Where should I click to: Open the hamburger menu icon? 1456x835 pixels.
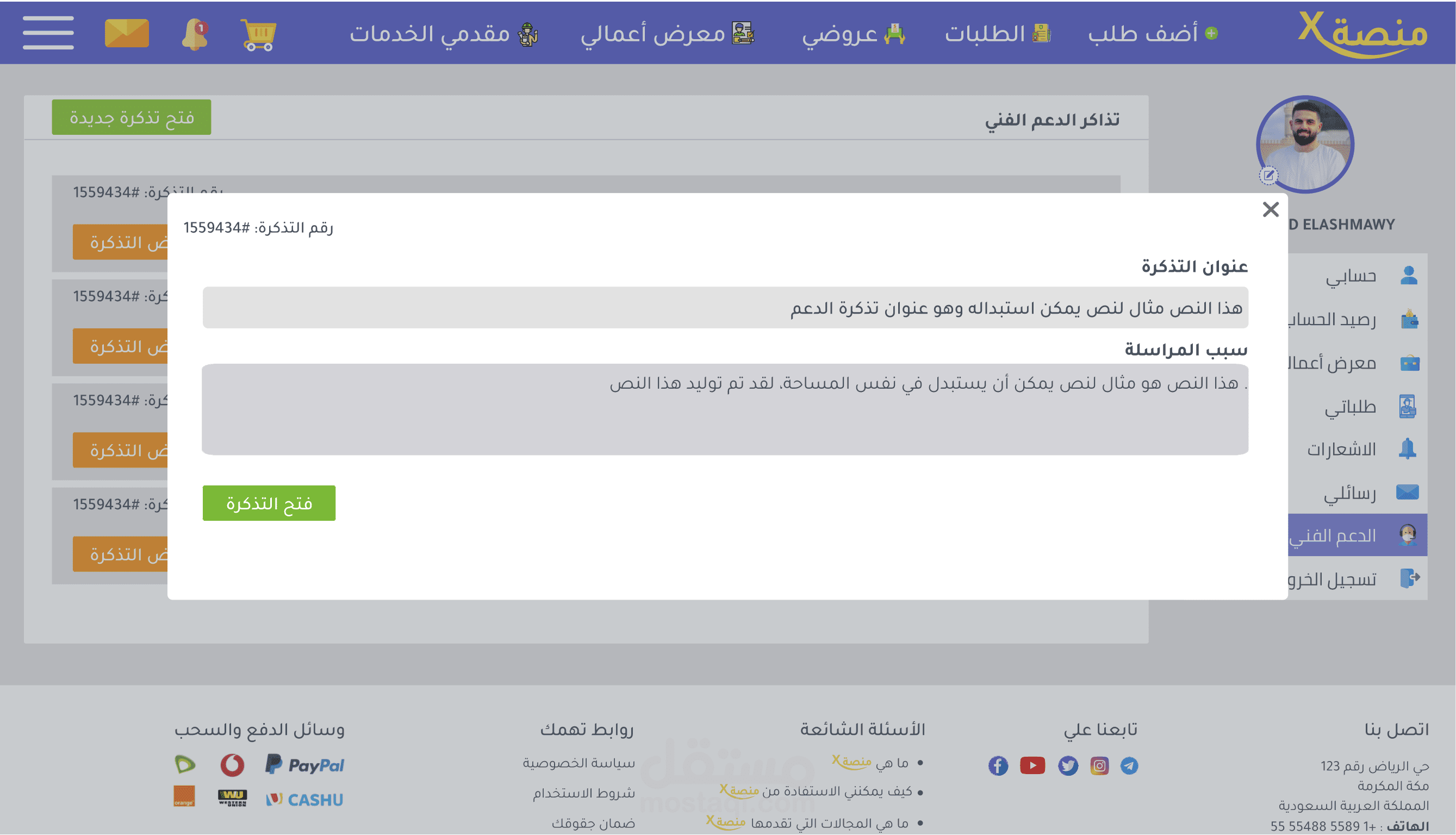48,33
